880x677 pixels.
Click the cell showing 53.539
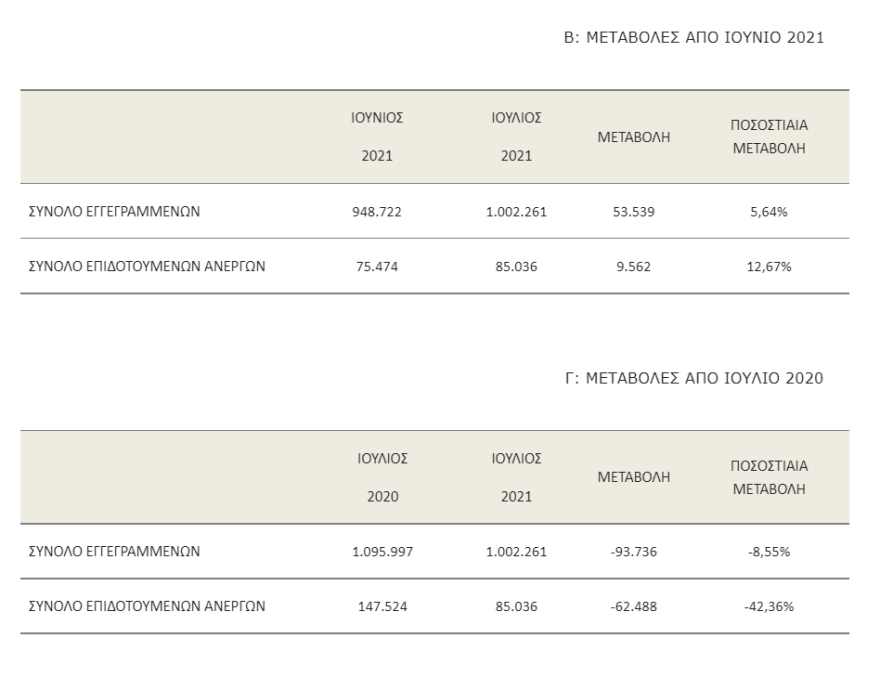[x=633, y=212]
